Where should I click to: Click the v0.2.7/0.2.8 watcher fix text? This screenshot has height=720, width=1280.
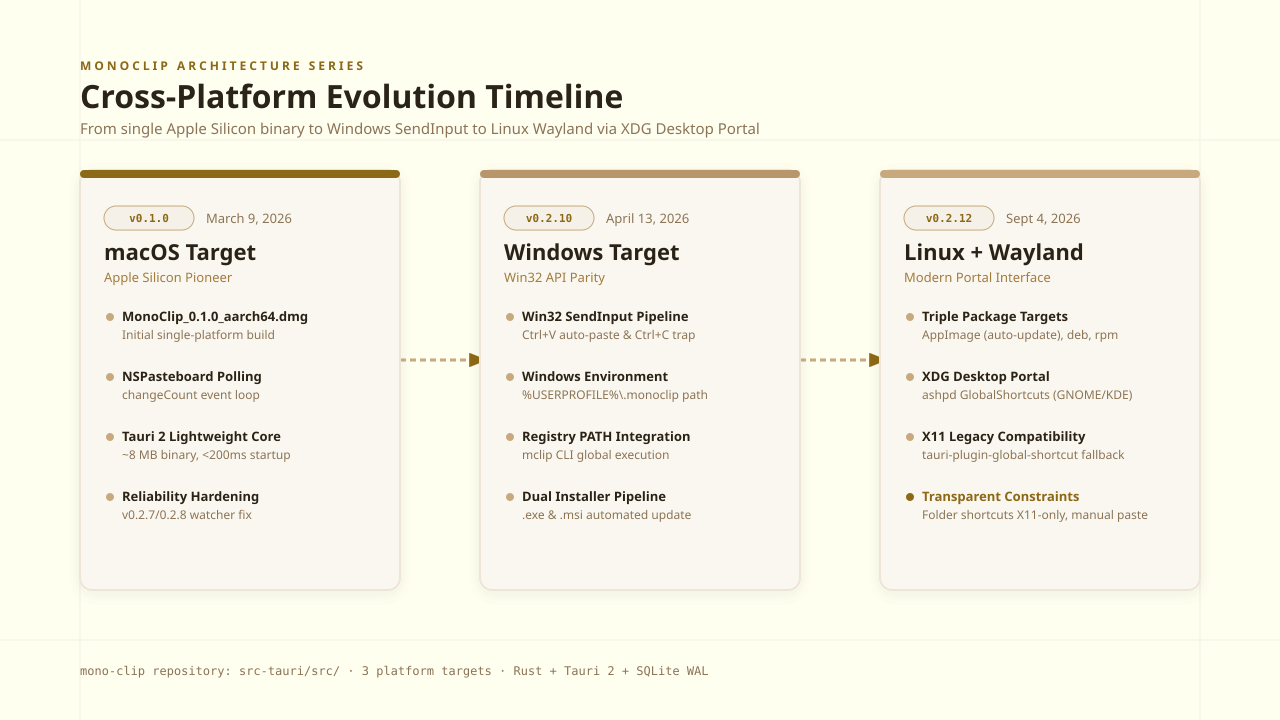[x=187, y=515]
